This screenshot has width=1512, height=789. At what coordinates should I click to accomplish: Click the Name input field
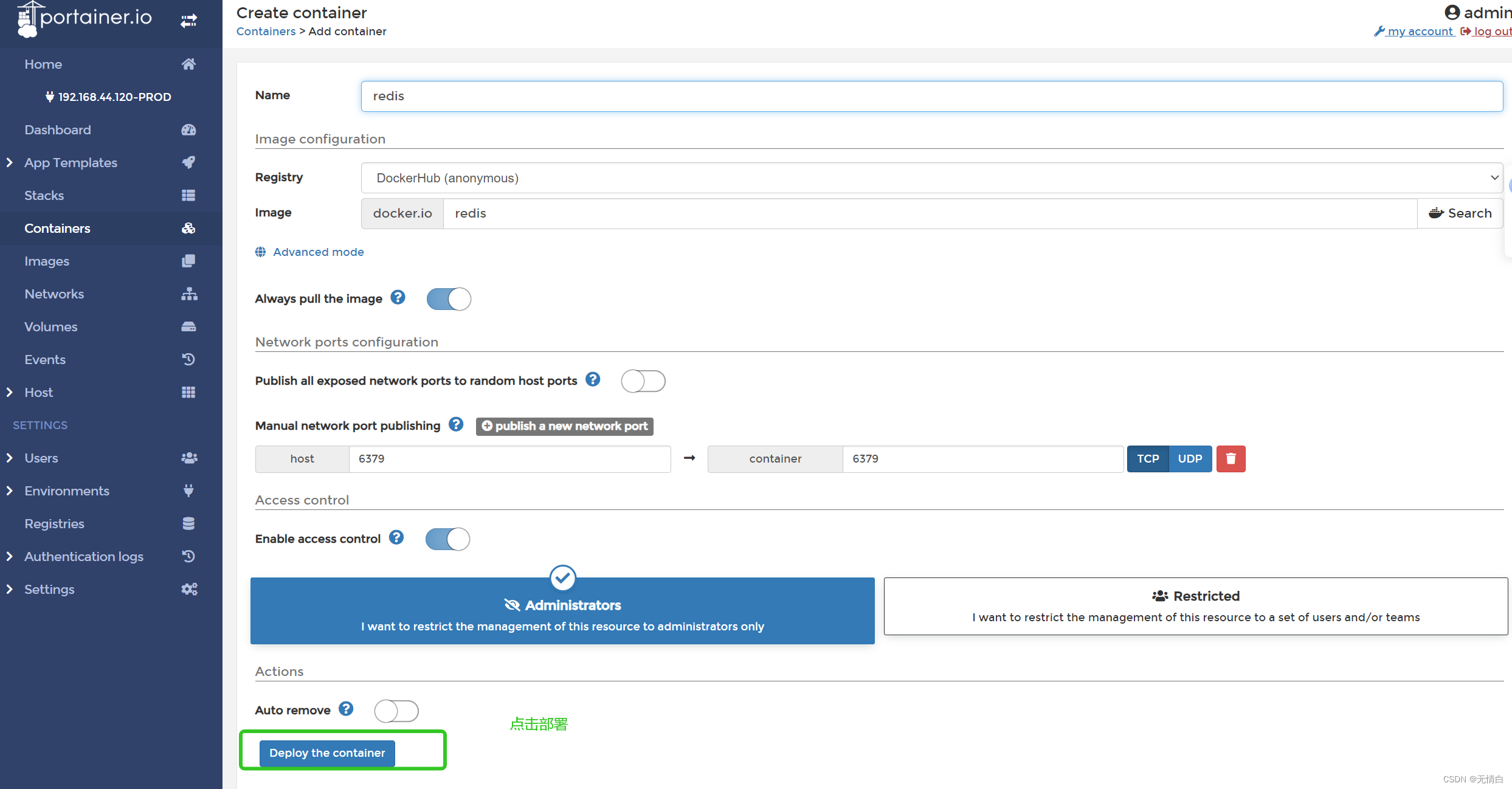932,96
